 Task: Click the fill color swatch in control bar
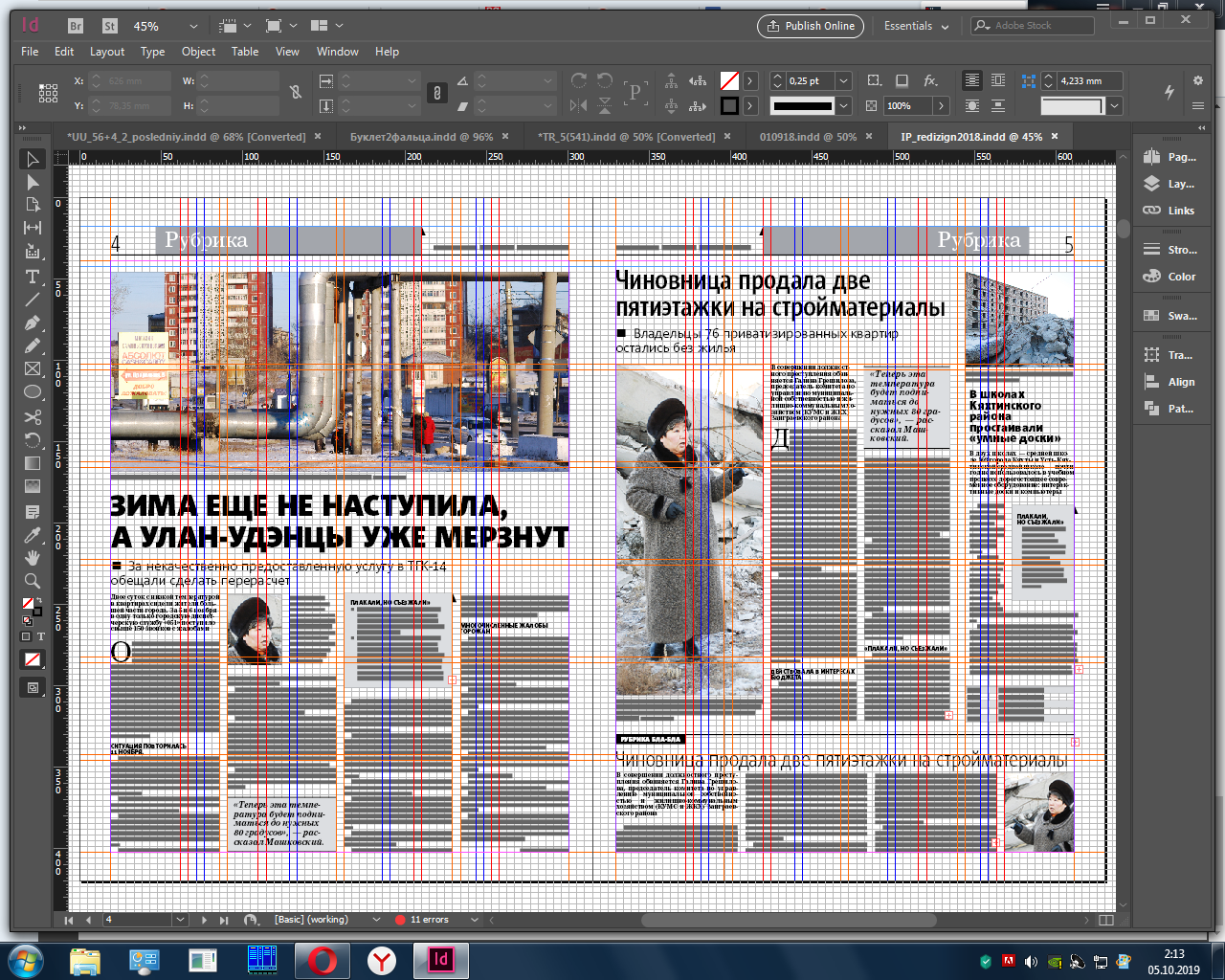(730, 81)
